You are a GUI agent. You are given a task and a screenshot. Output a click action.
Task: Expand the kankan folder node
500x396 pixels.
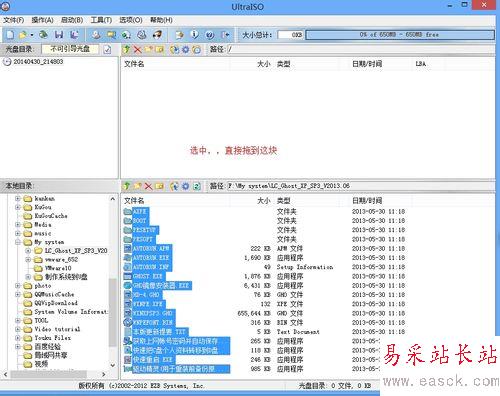tap(18, 199)
